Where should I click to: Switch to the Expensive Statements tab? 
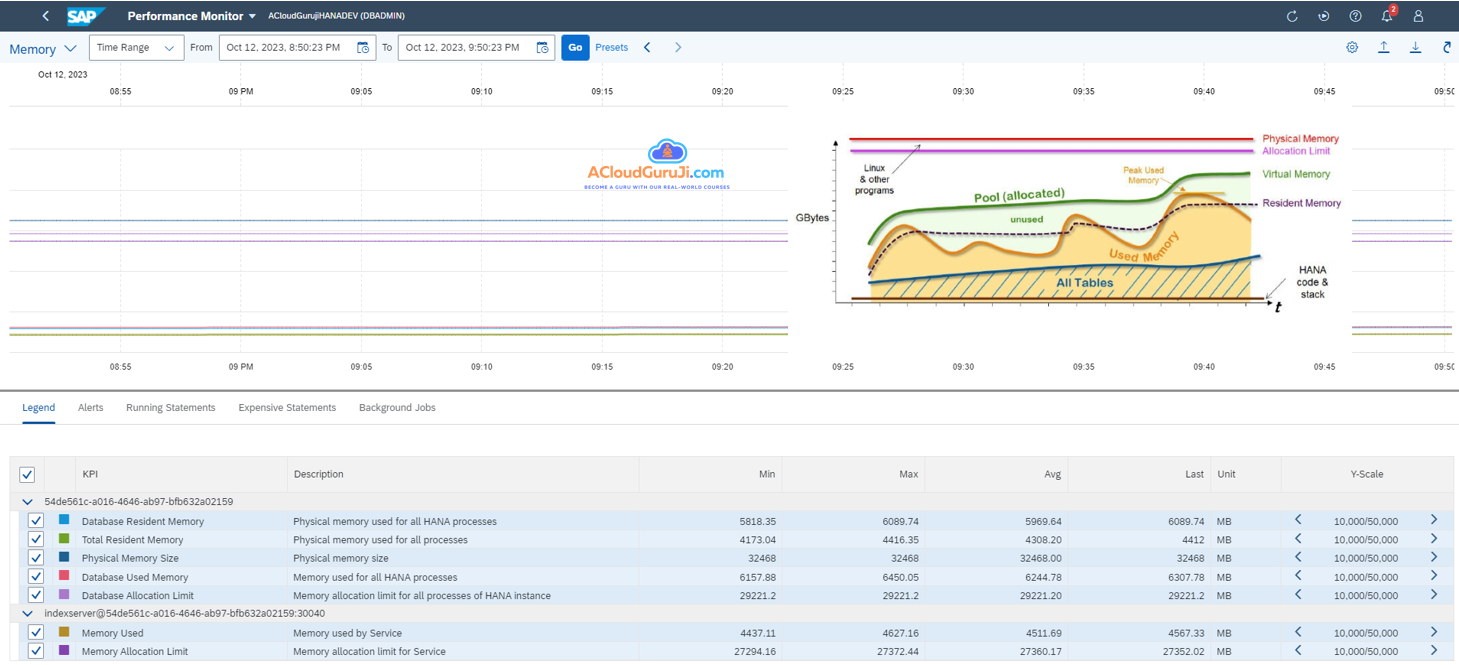[287, 408]
